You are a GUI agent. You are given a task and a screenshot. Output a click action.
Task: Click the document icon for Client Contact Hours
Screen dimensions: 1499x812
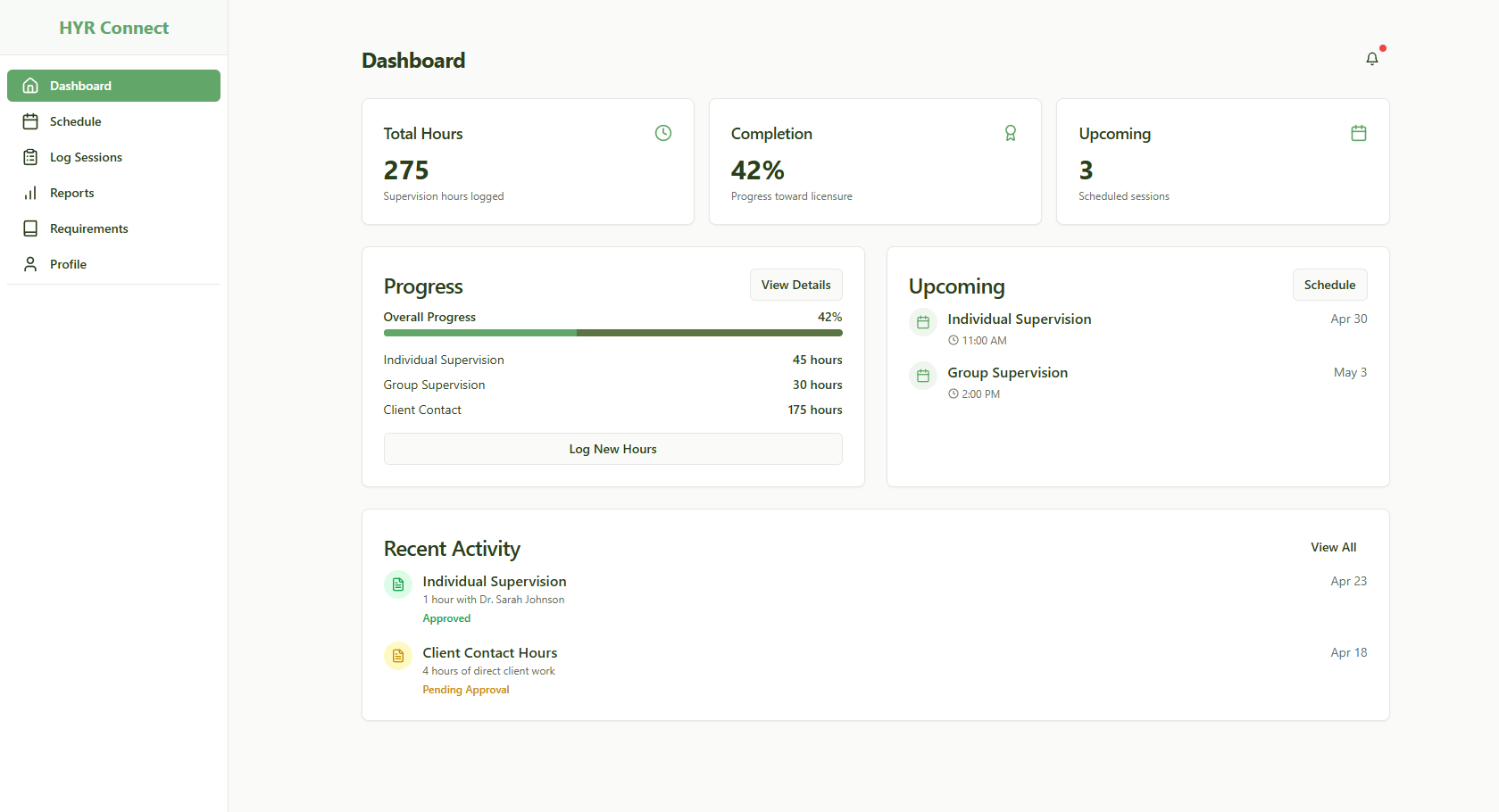pos(397,656)
